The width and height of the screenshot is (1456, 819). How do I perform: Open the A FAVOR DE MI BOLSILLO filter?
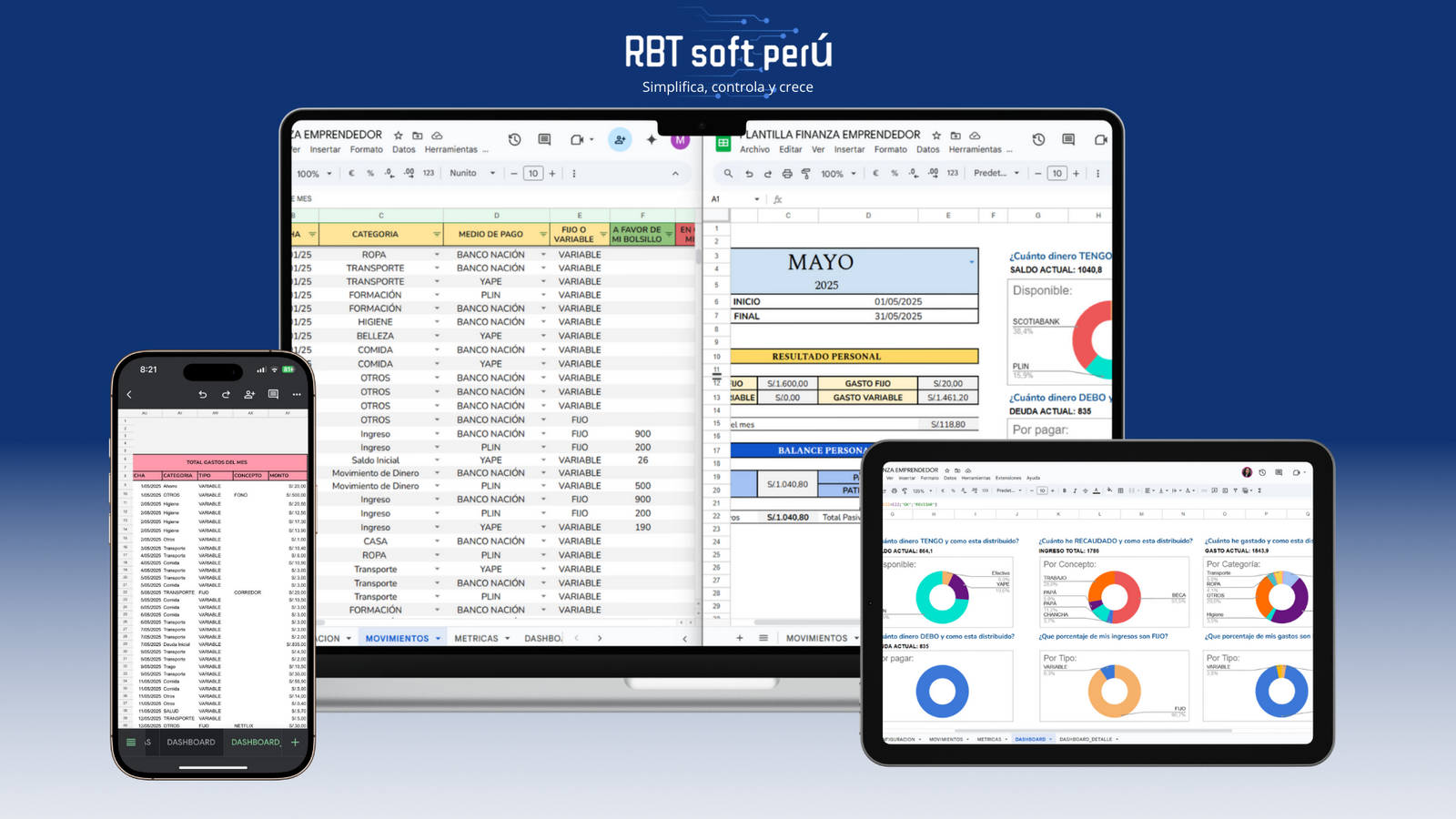pos(669,235)
